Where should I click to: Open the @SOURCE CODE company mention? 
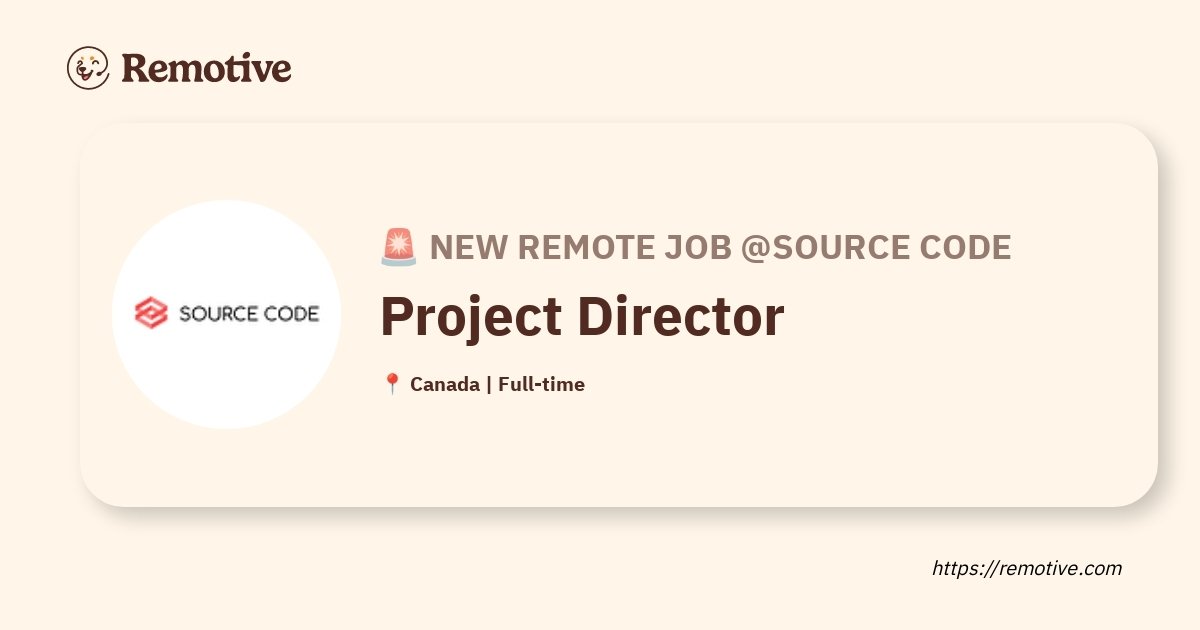click(x=876, y=247)
